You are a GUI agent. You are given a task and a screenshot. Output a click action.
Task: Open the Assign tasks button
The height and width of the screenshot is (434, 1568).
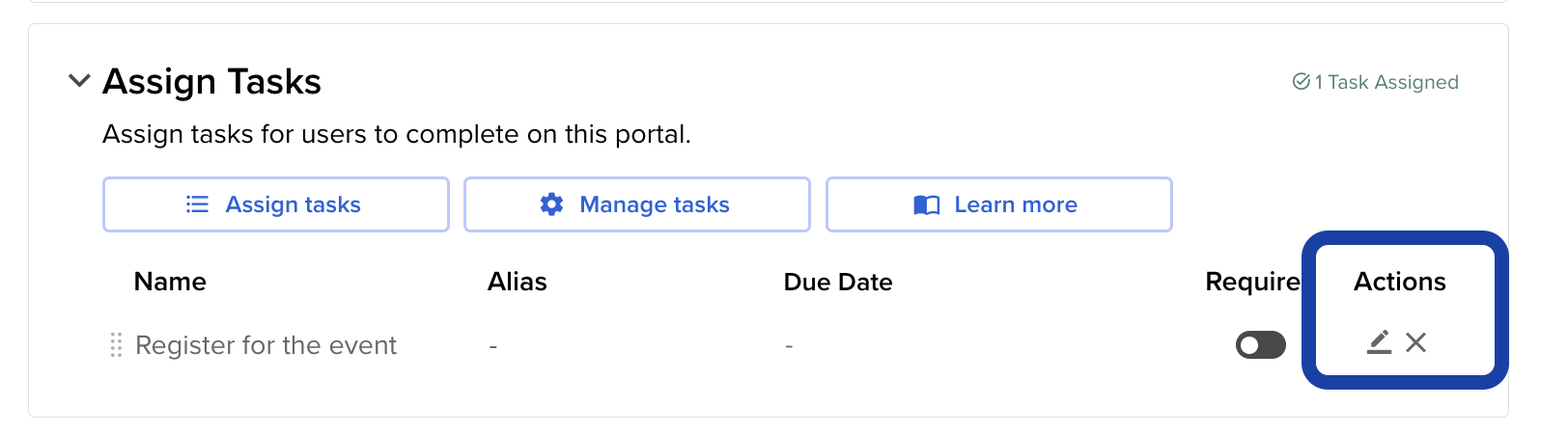click(275, 204)
